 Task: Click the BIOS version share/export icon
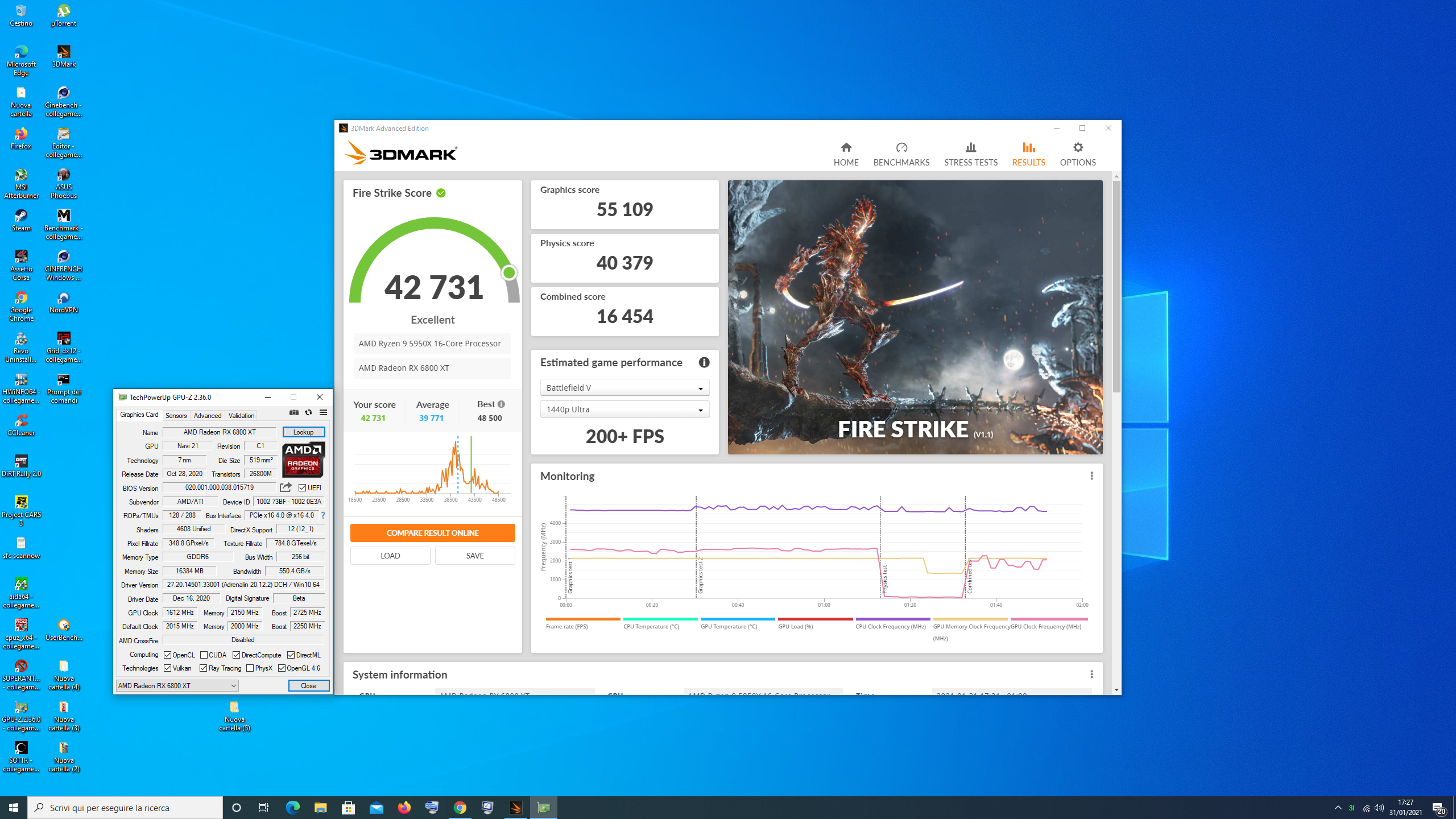click(x=286, y=487)
